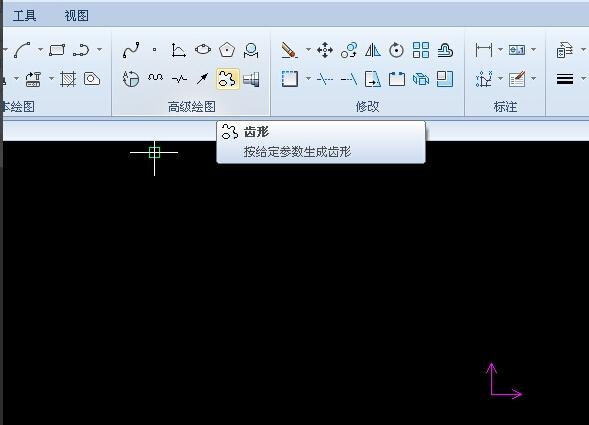Click the line weight icon
This screenshot has width=589, height=425.
pyautogui.click(x=565, y=79)
